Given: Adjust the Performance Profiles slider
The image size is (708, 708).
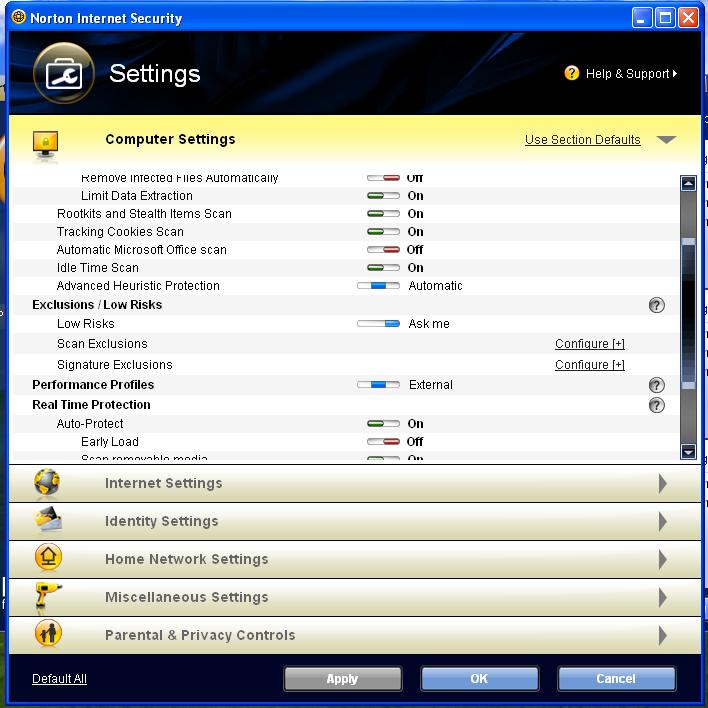Looking at the screenshot, I should click(378, 385).
